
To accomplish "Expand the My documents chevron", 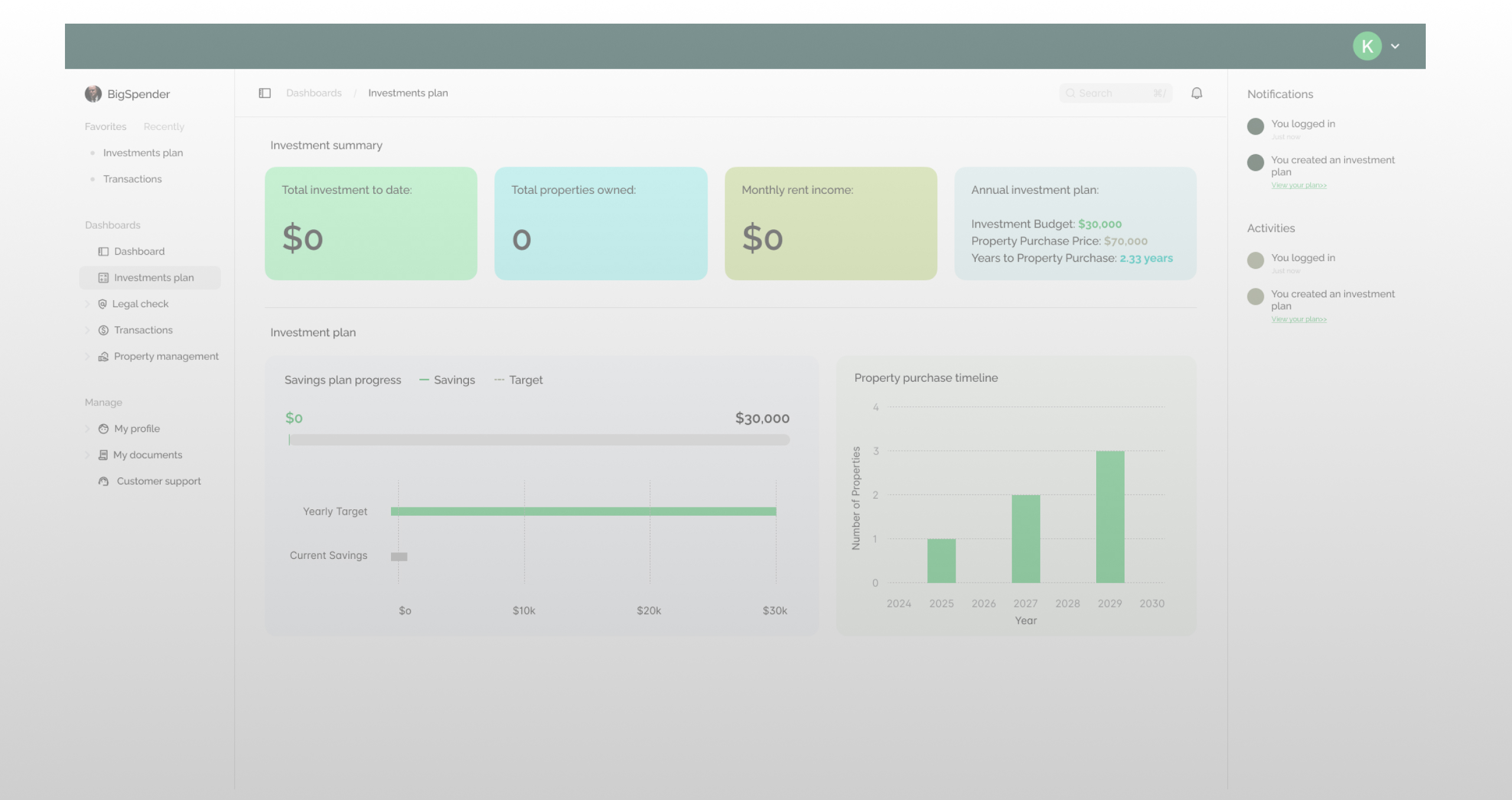I will coord(87,455).
